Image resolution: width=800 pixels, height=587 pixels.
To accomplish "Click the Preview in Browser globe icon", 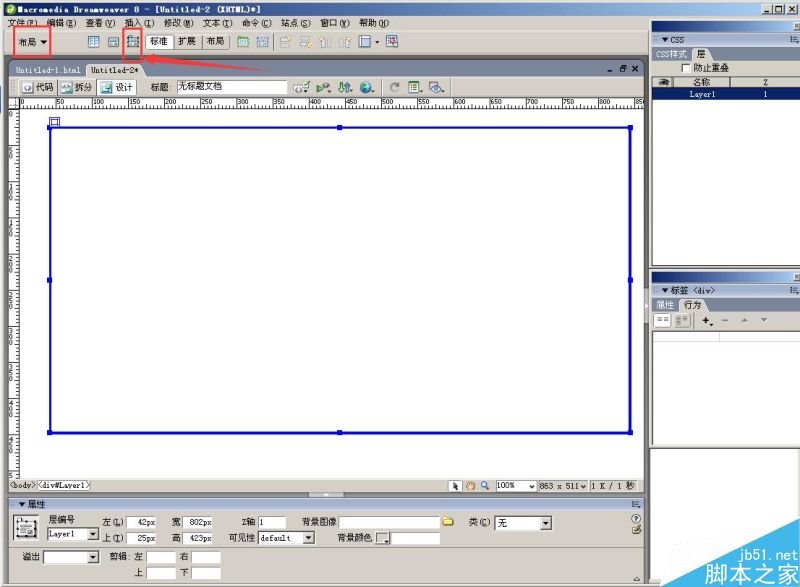I will coord(366,88).
